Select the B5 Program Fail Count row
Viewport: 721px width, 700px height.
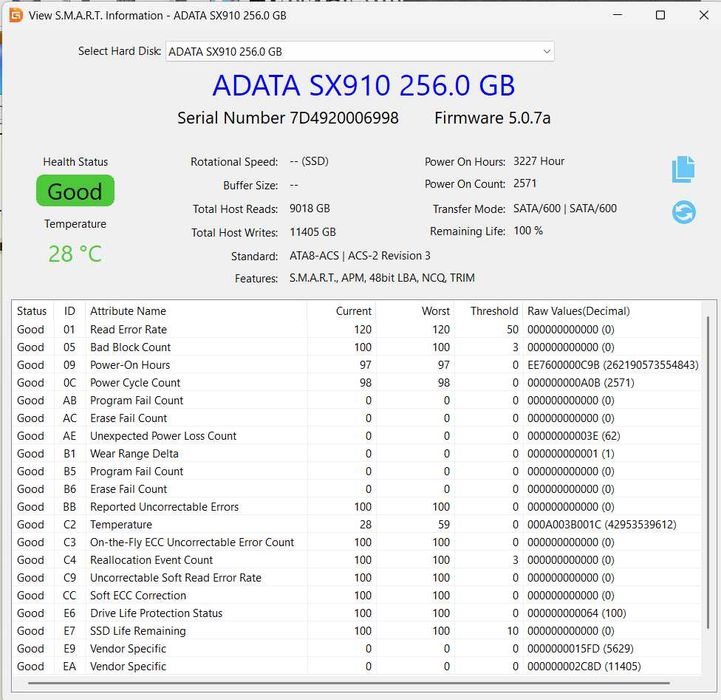[x=357, y=471]
